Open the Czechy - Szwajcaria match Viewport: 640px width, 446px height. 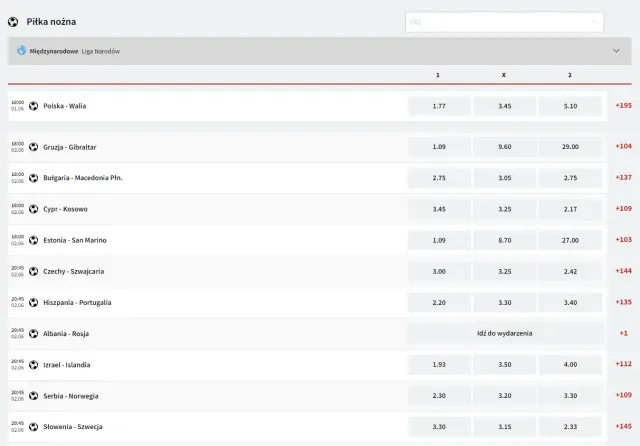[73, 271]
